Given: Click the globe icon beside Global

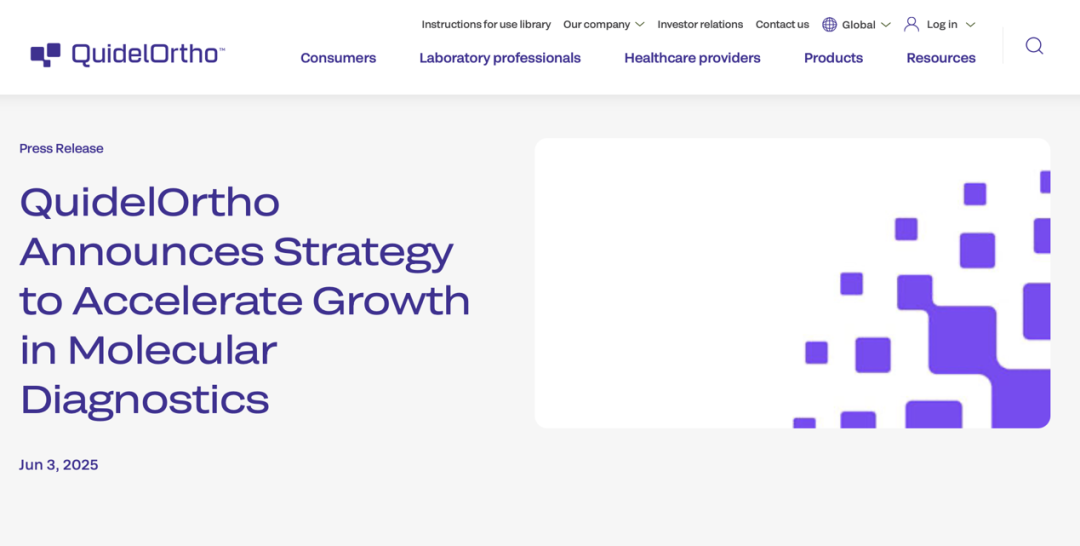Looking at the screenshot, I should (x=829, y=25).
